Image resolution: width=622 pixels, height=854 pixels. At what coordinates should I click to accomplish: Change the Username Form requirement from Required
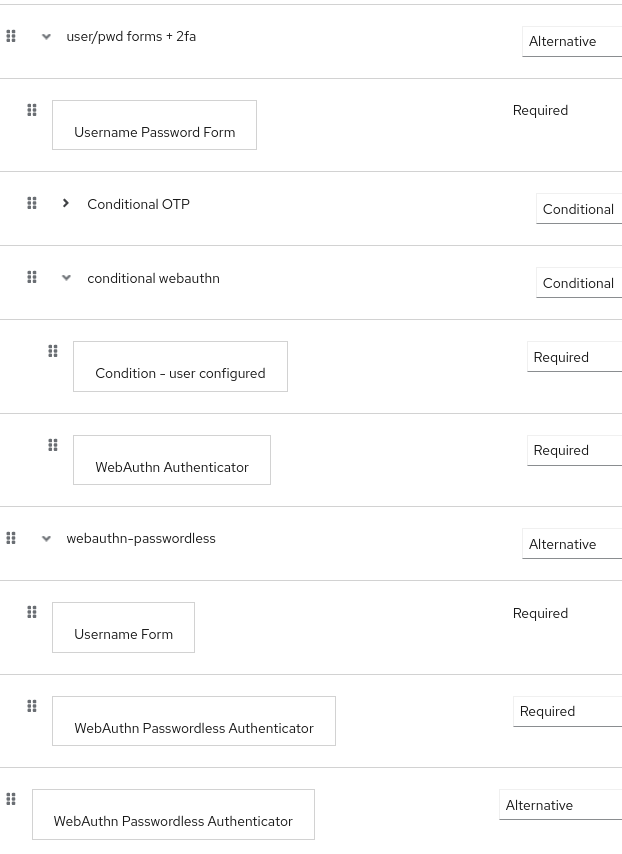coord(540,613)
